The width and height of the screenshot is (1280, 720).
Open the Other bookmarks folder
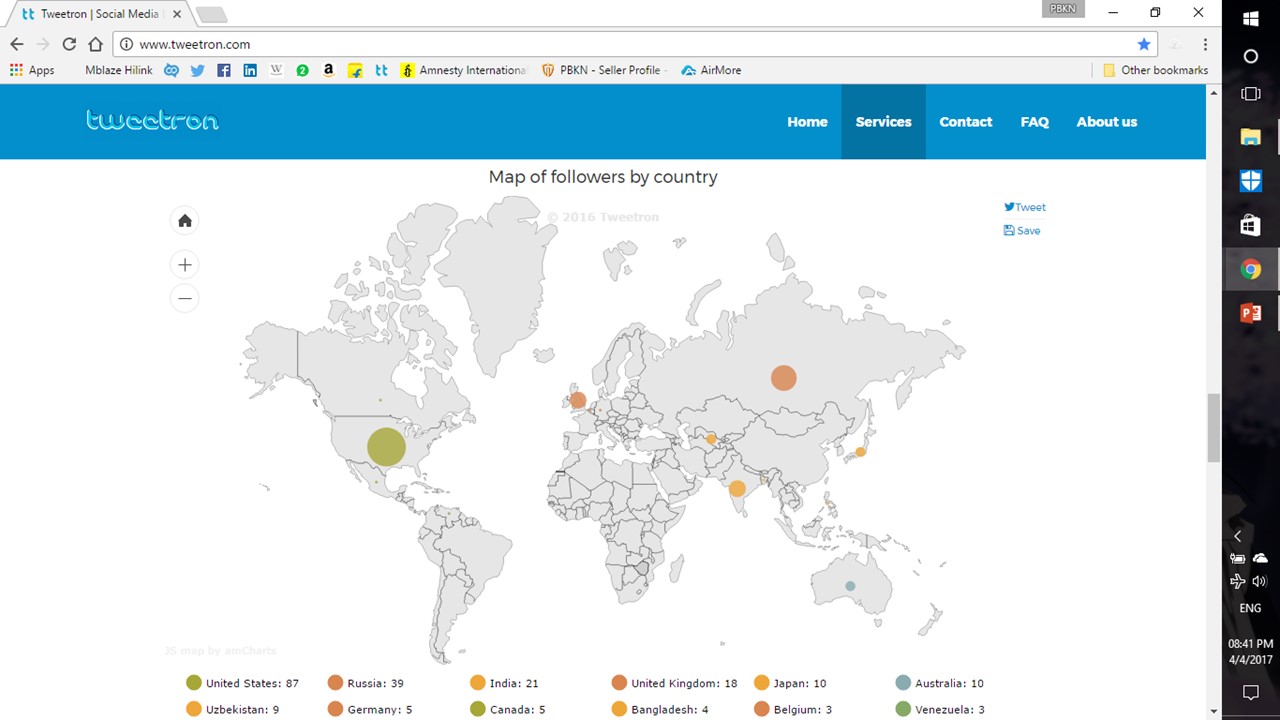coord(1155,70)
